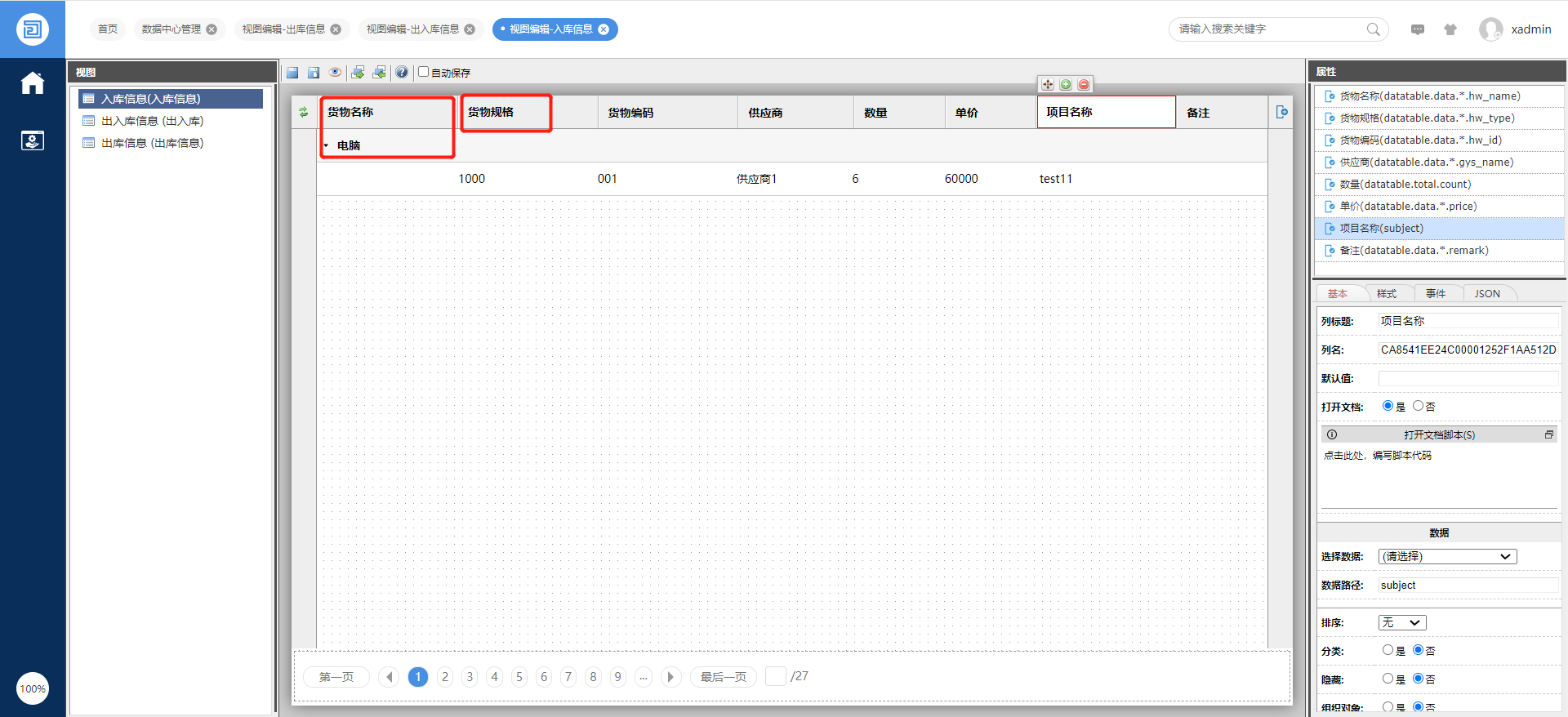Switch to the 视图编辑-出入库信息 tab
The width and height of the screenshot is (1568, 717).
tap(412, 29)
